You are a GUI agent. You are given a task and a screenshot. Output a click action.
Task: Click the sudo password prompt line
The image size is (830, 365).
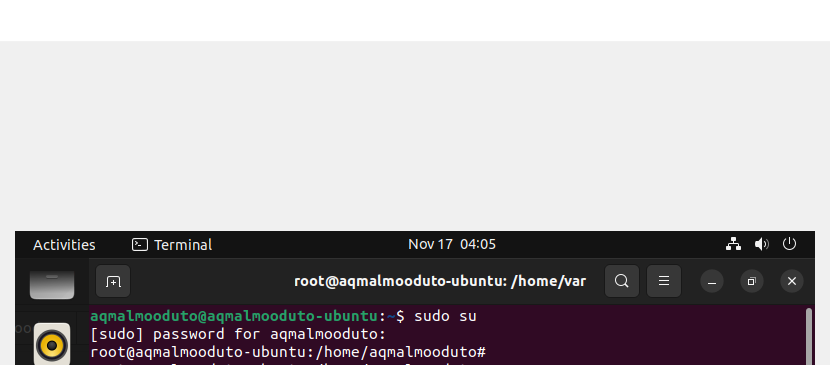(238, 334)
